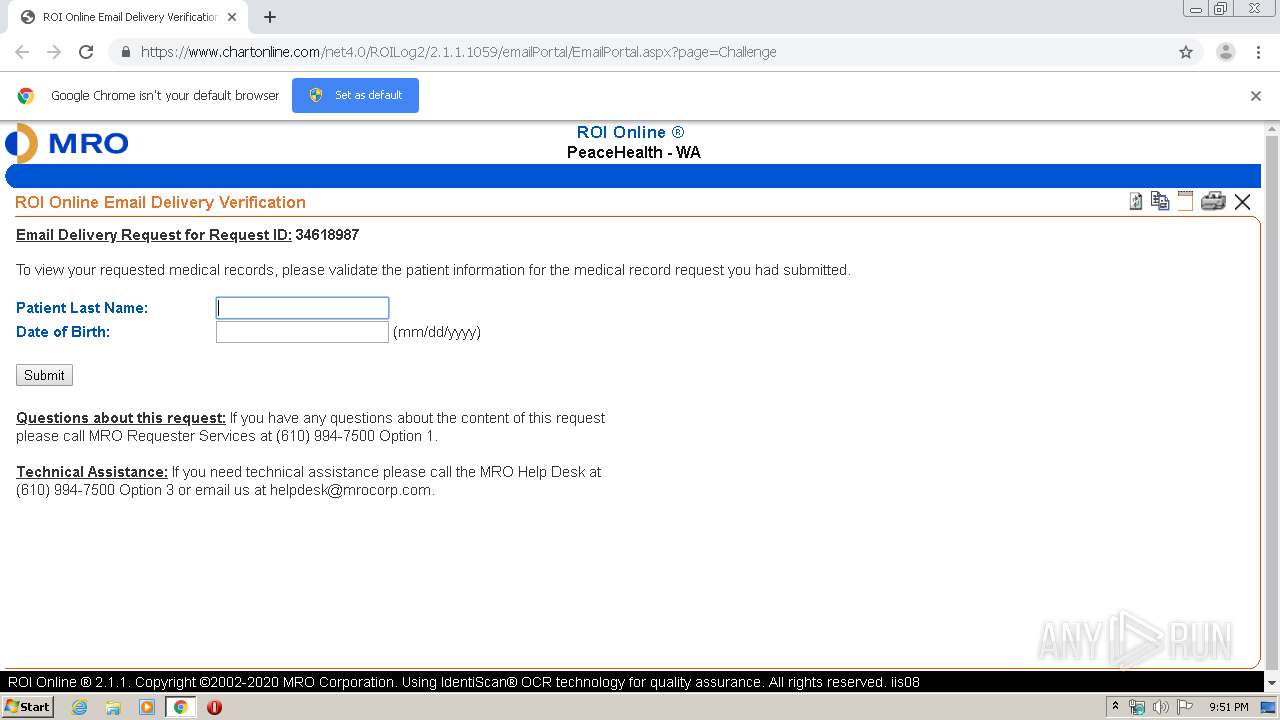
Task: Open File Explorer from the taskbar
Action: [113, 707]
